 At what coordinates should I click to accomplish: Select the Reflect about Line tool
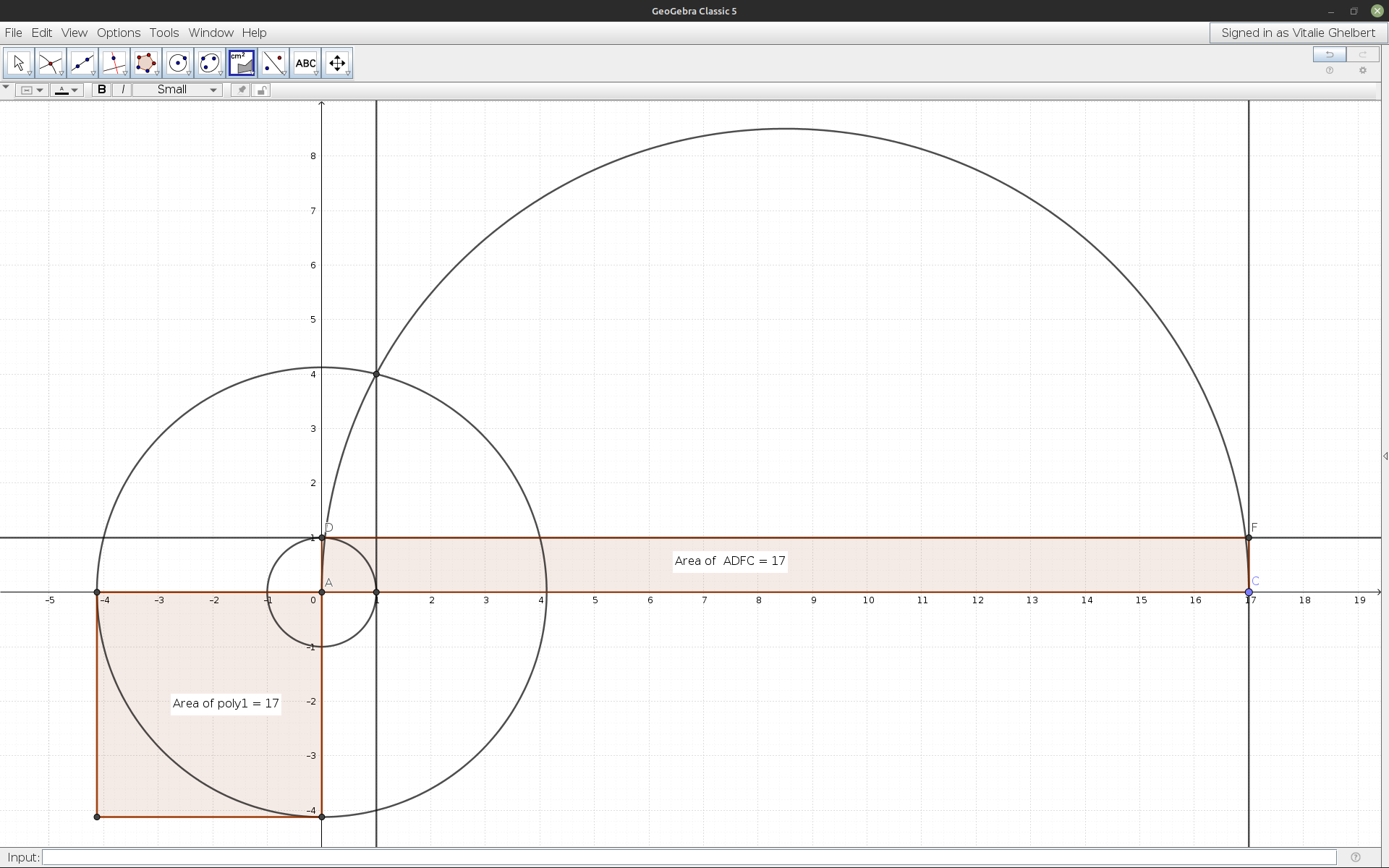coord(273,64)
